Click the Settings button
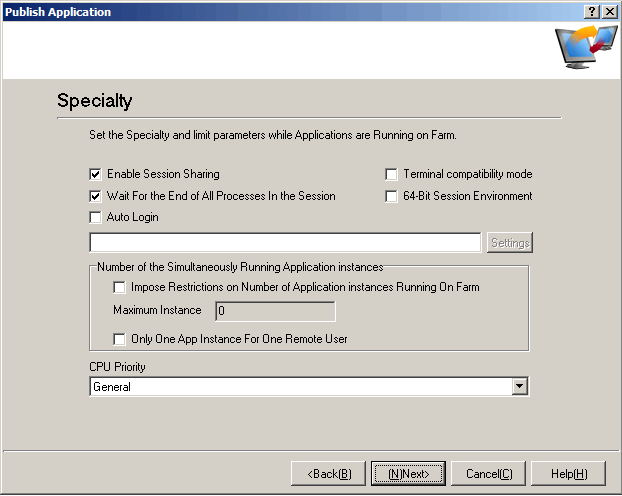This screenshot has height=496, width=622. click(x=510, y=243)
